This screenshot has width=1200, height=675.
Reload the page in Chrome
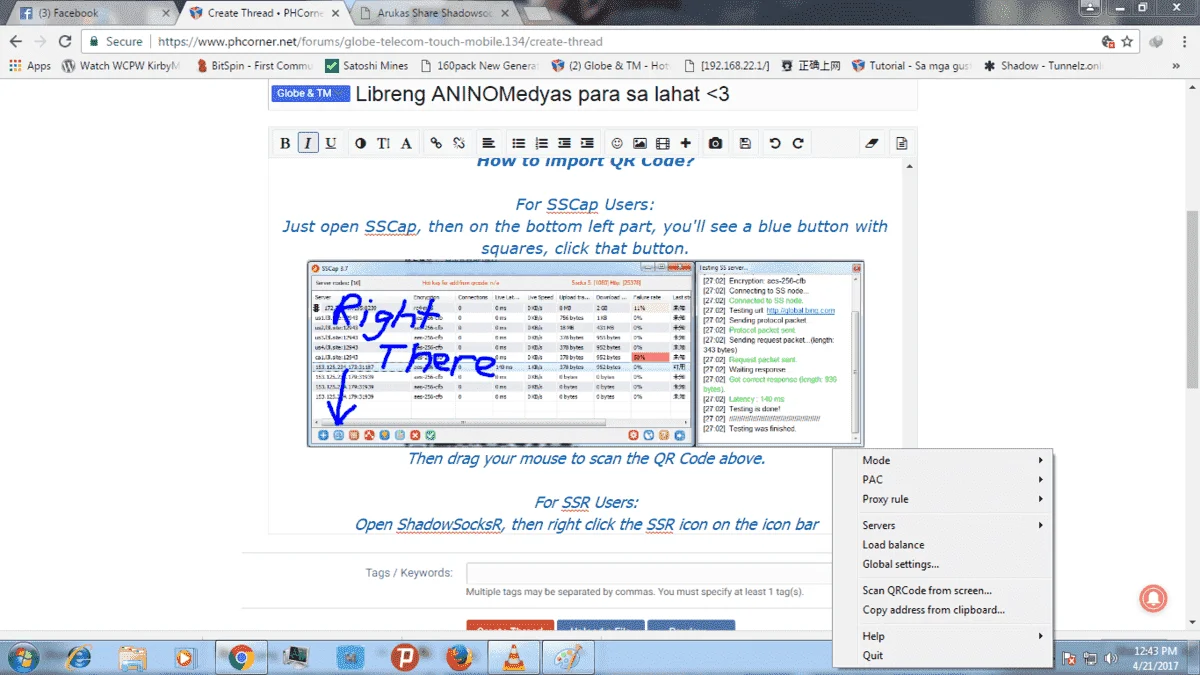click(65, 42)
